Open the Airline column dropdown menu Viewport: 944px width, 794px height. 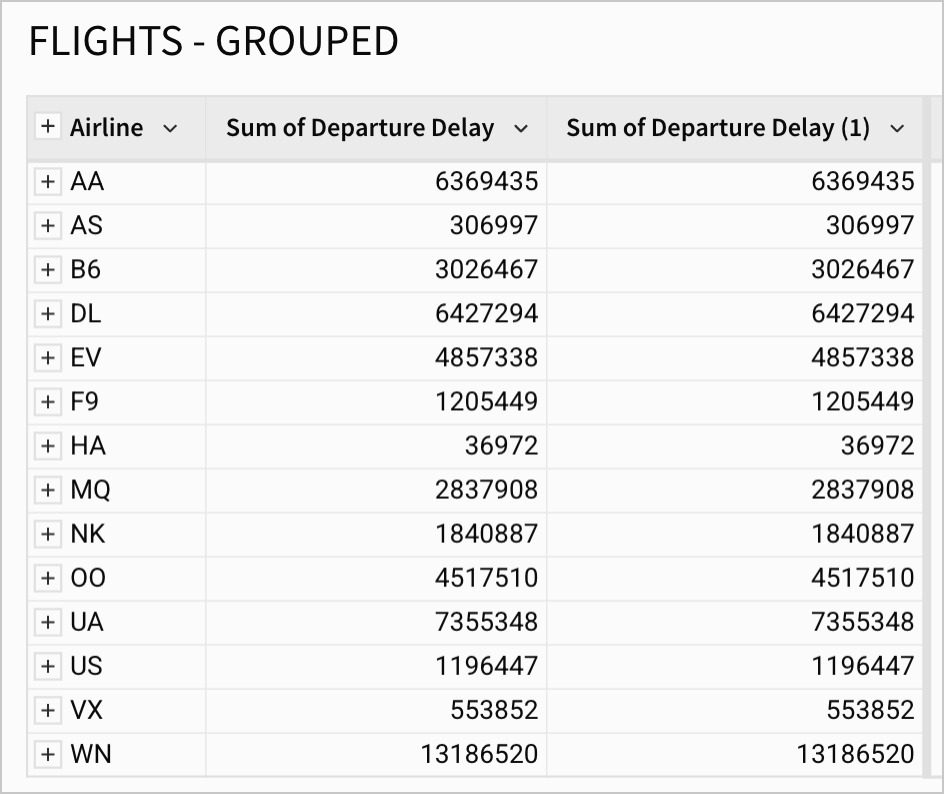click(170, 128)
